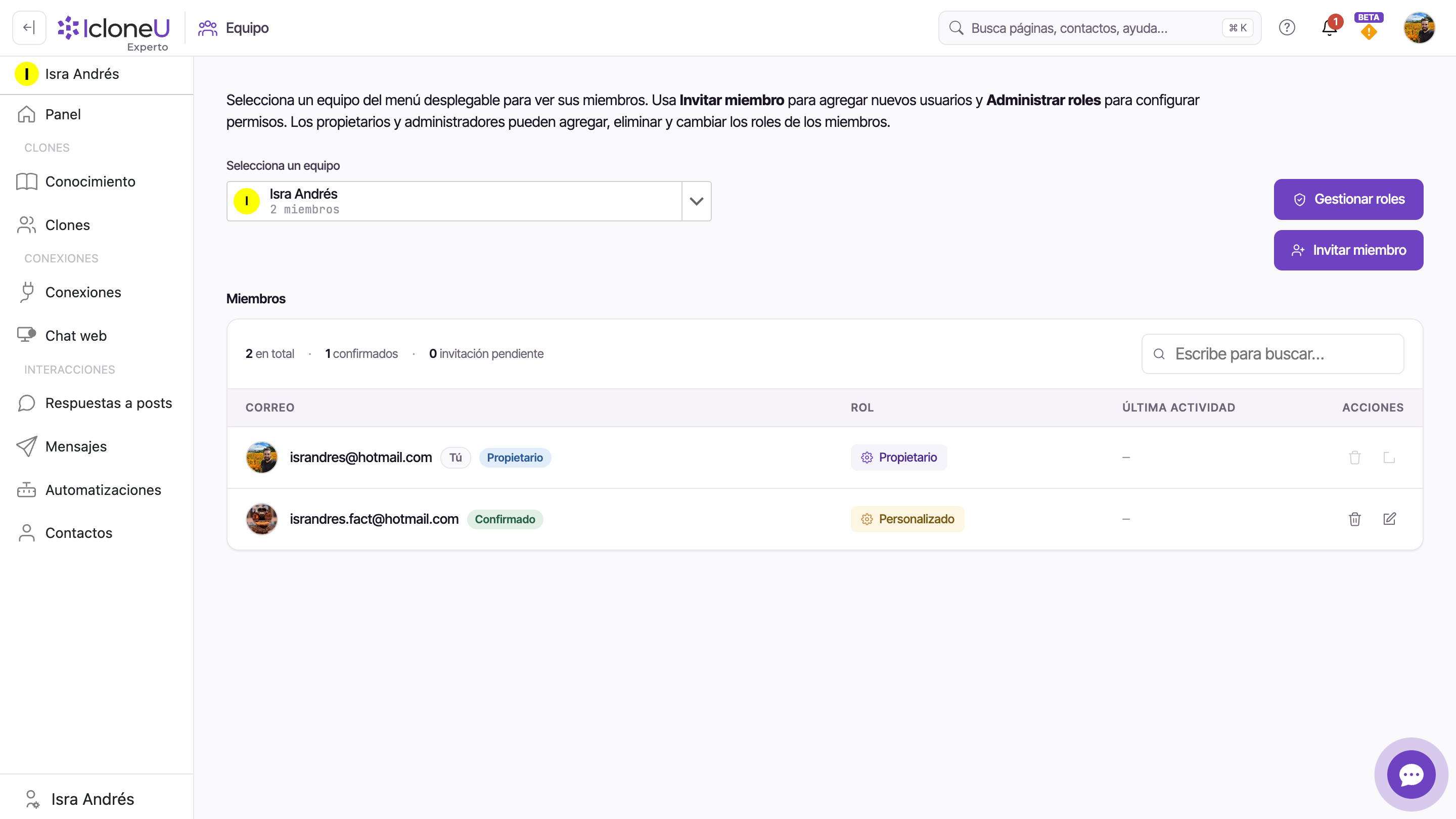Click the Conexiones plug icon
The height and width of the screenshot is (819, 1456).
point(27,292)
